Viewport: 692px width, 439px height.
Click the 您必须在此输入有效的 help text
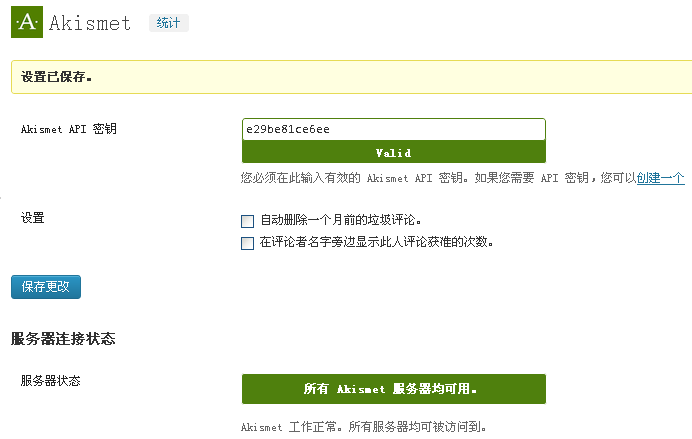(439, 178)
